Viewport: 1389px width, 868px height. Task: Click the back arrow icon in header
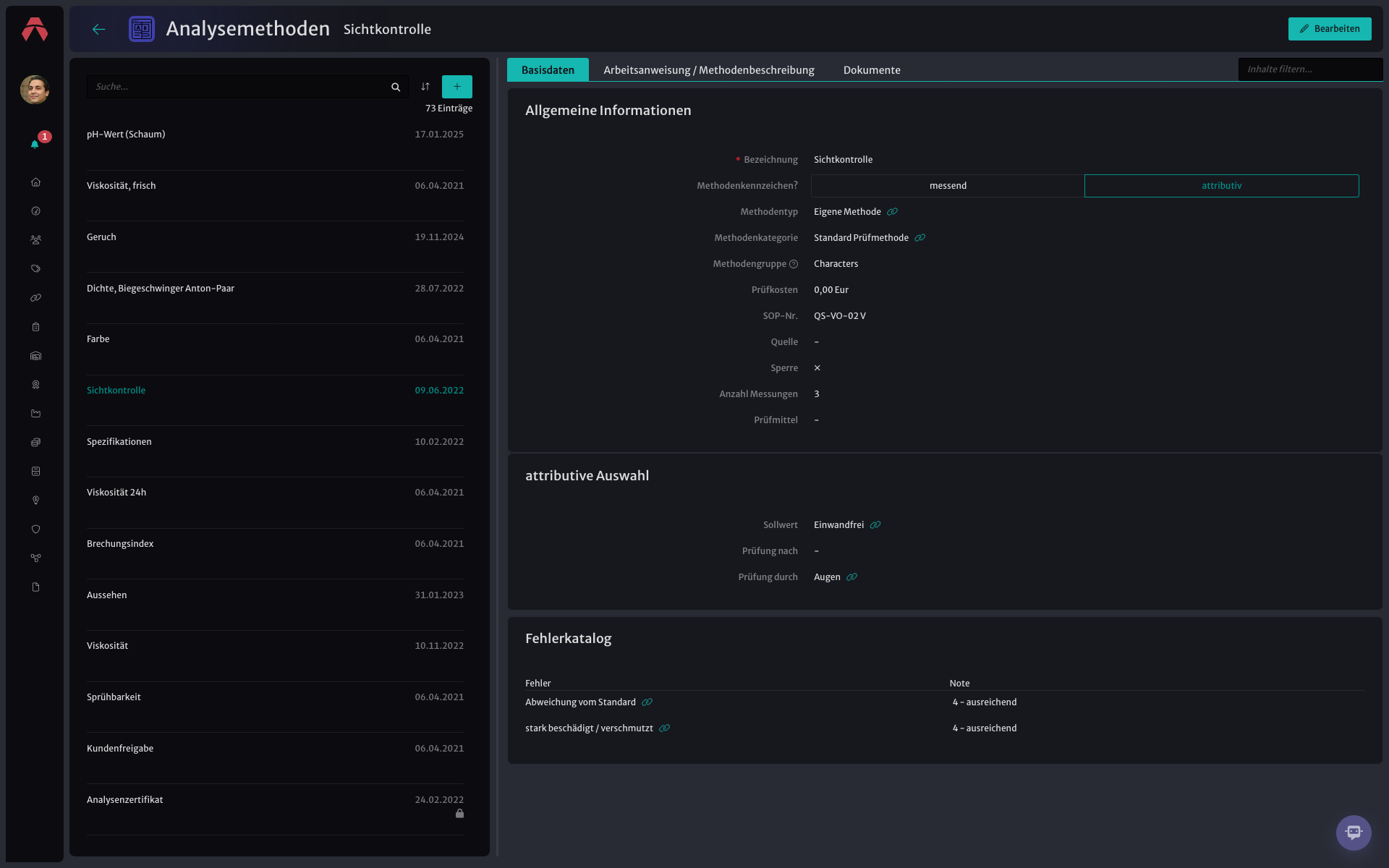99,29
